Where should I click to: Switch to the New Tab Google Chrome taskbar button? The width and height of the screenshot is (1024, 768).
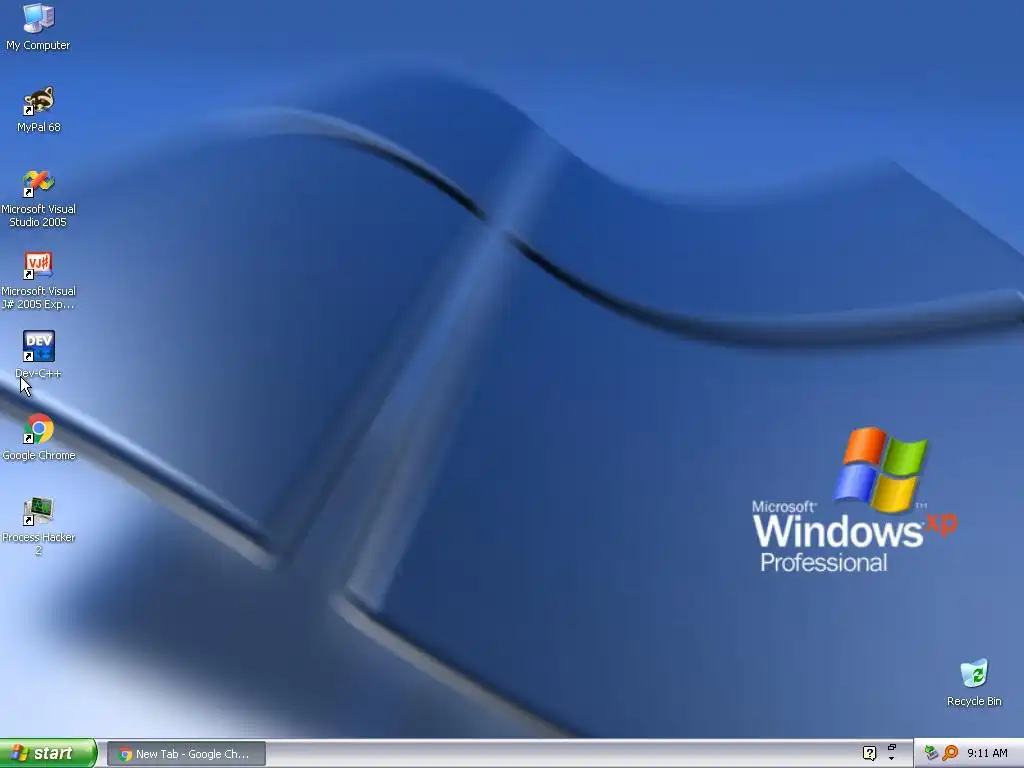coord(186,754)
